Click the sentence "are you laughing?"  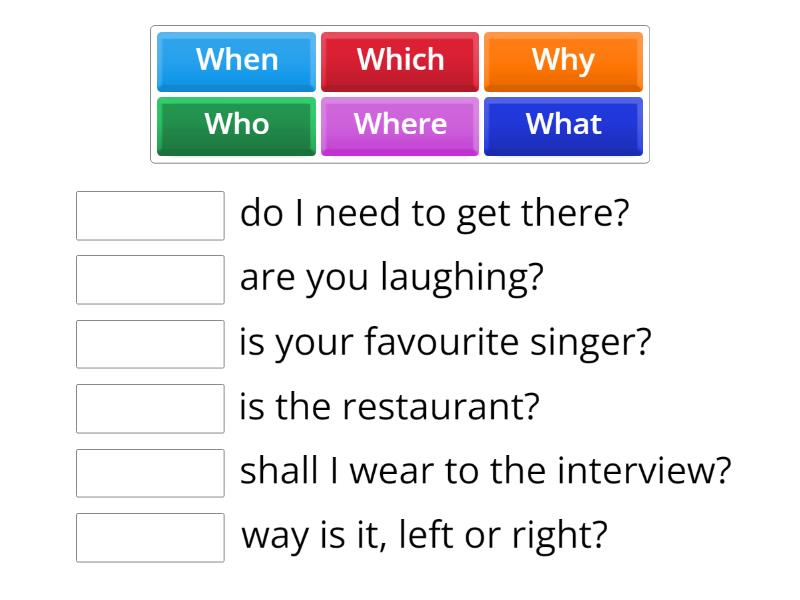(x=393, y=276)
